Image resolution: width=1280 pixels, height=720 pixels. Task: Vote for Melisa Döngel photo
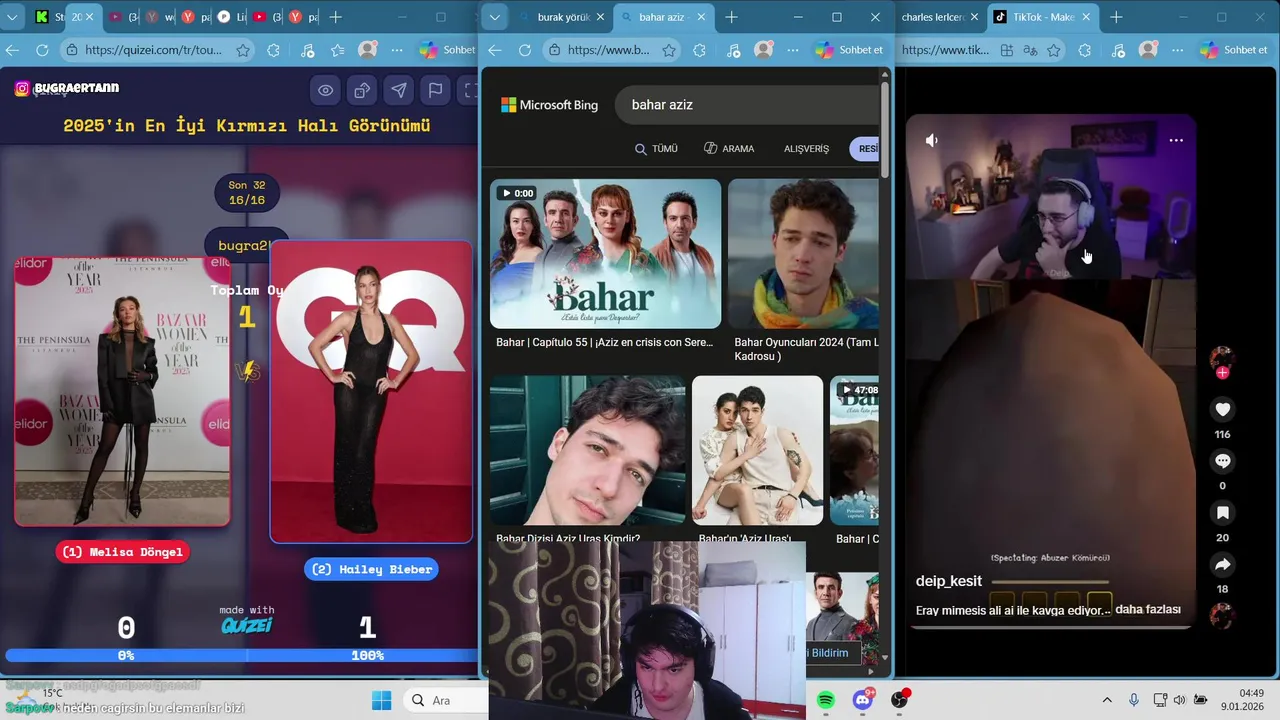[x=122, y=391]
